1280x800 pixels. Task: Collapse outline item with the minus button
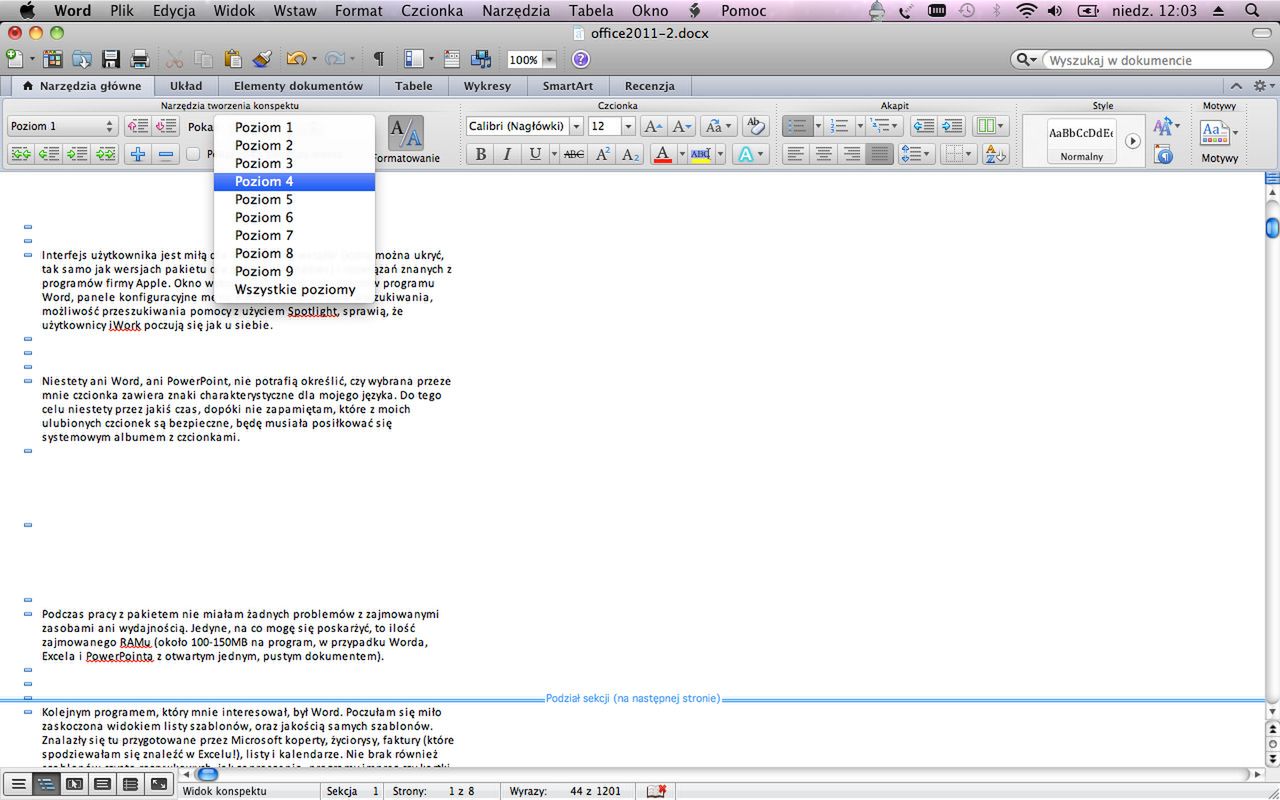tap(166, 154)
